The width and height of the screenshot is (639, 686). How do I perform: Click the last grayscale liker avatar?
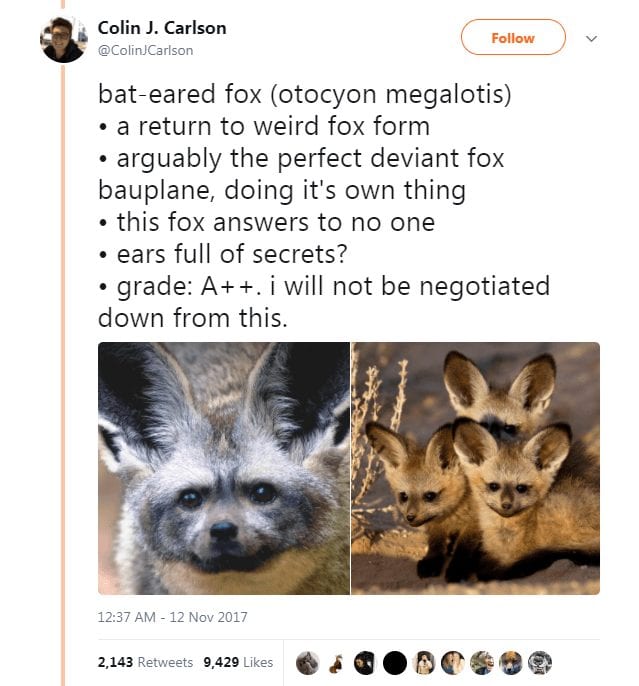click(540, 663)
